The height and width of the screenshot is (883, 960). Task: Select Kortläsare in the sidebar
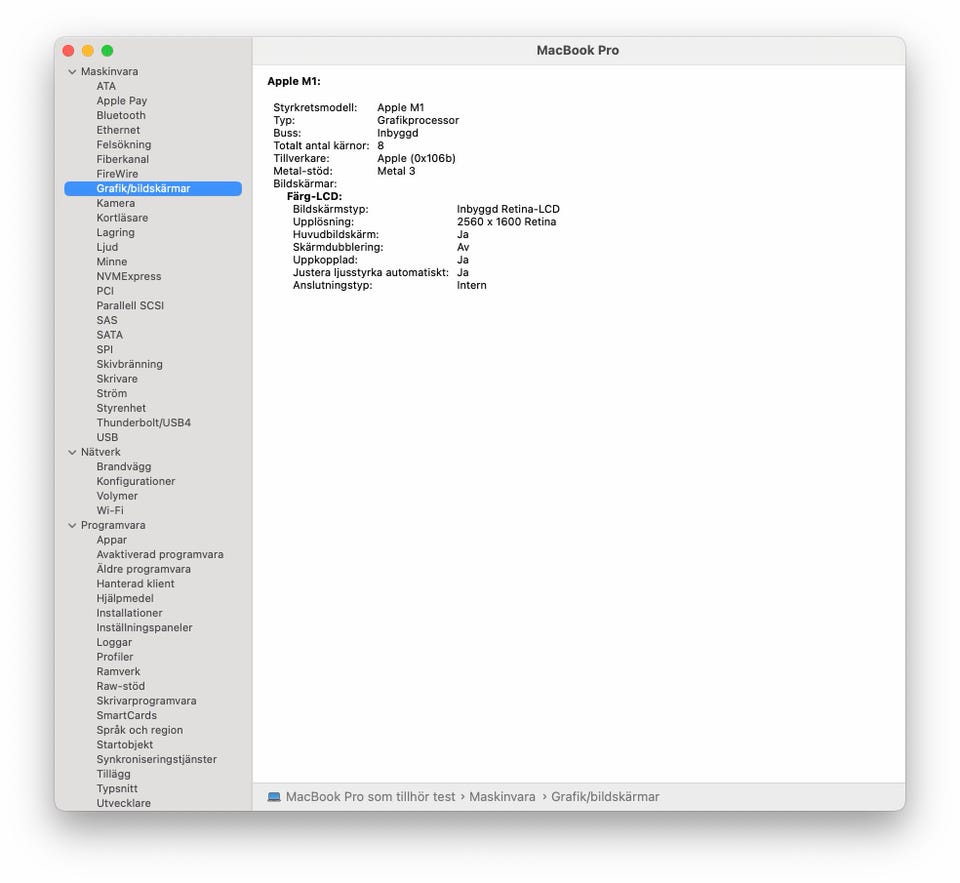(122, 218)
